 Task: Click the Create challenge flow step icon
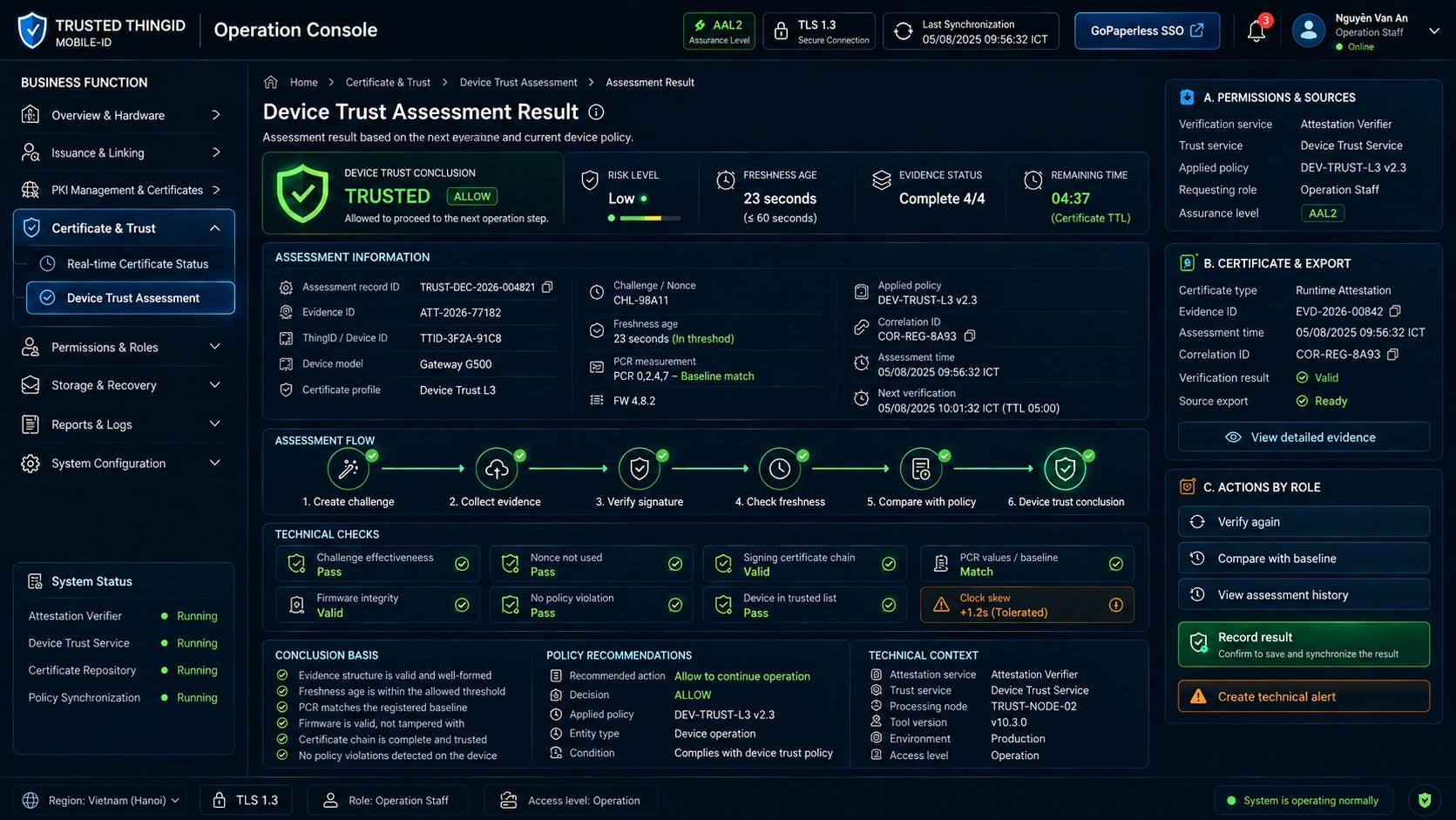click(x=348, y=469)
